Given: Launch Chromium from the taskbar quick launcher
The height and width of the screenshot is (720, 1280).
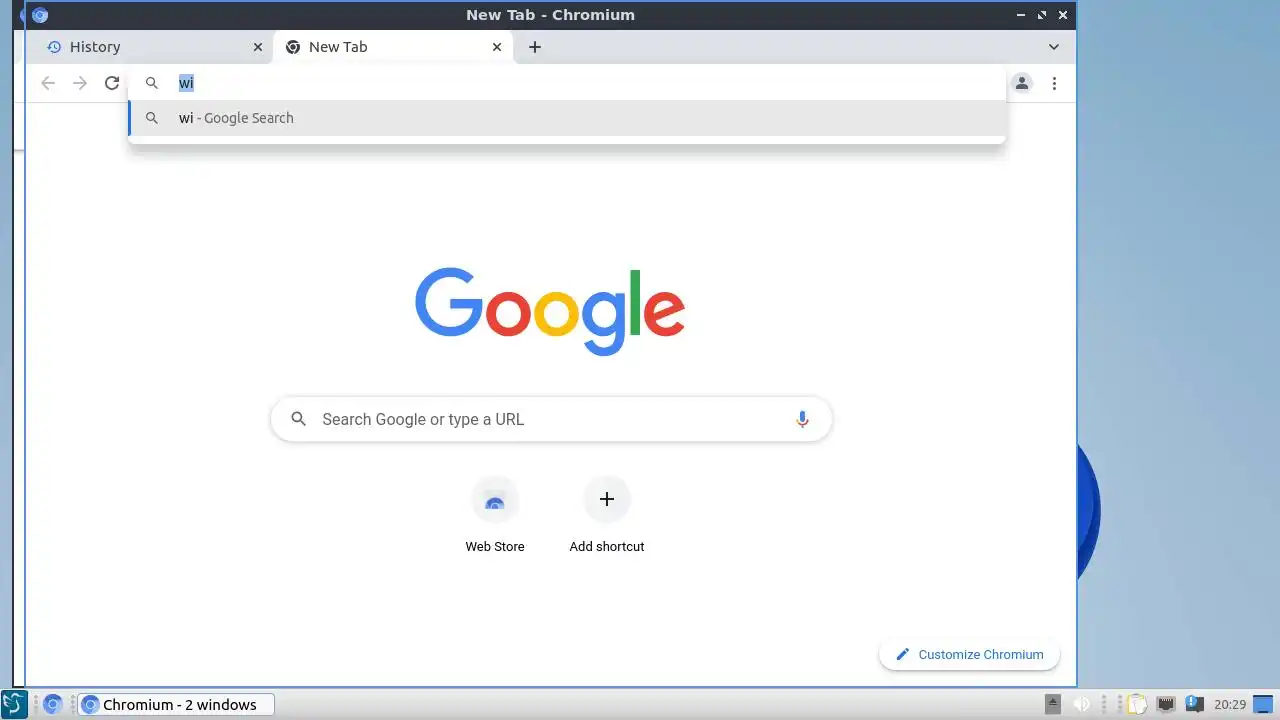Looking at the screenshot, I should (53, 704).
